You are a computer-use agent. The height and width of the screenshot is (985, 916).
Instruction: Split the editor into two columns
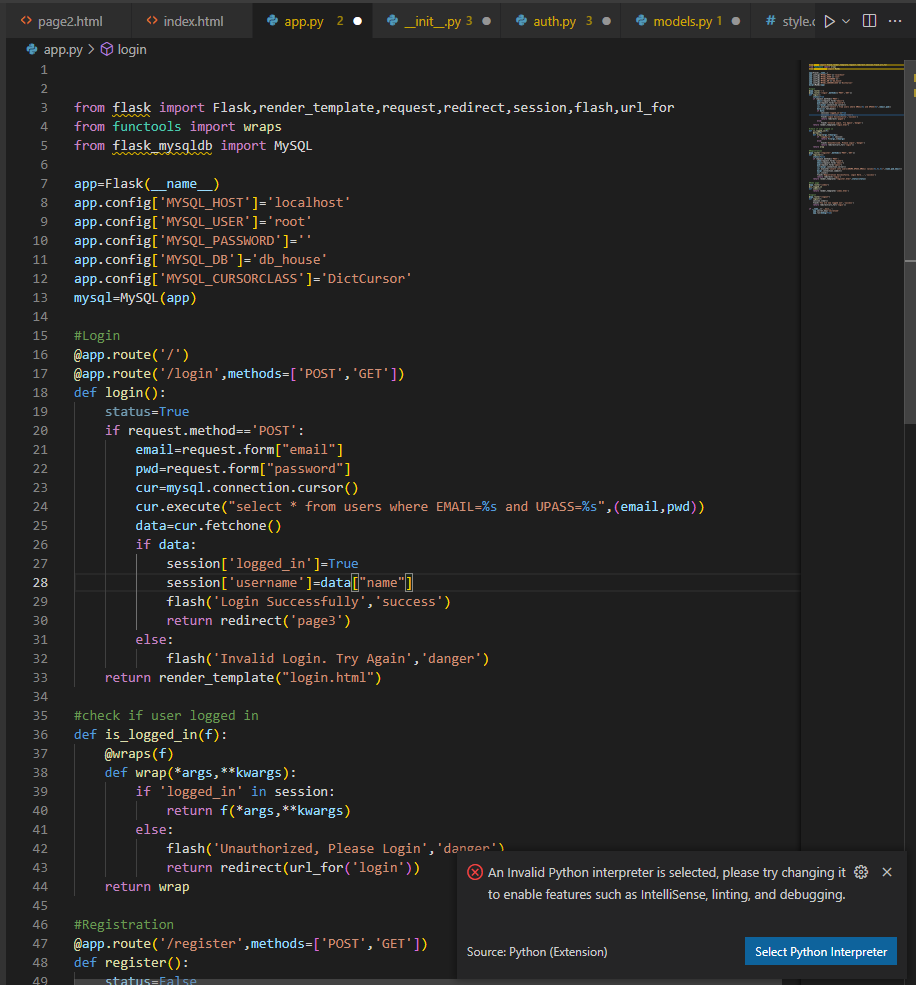click(x=869, y=20)
